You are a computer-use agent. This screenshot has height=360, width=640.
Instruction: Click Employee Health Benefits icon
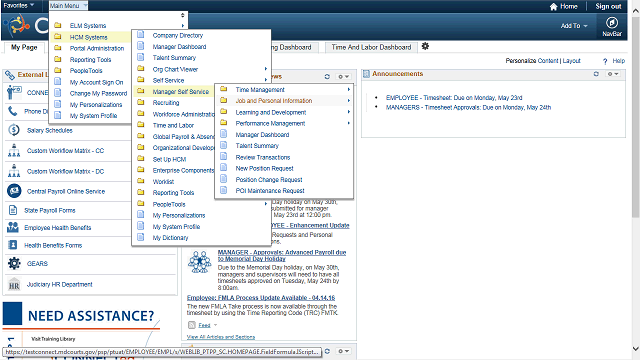[13, 227]
